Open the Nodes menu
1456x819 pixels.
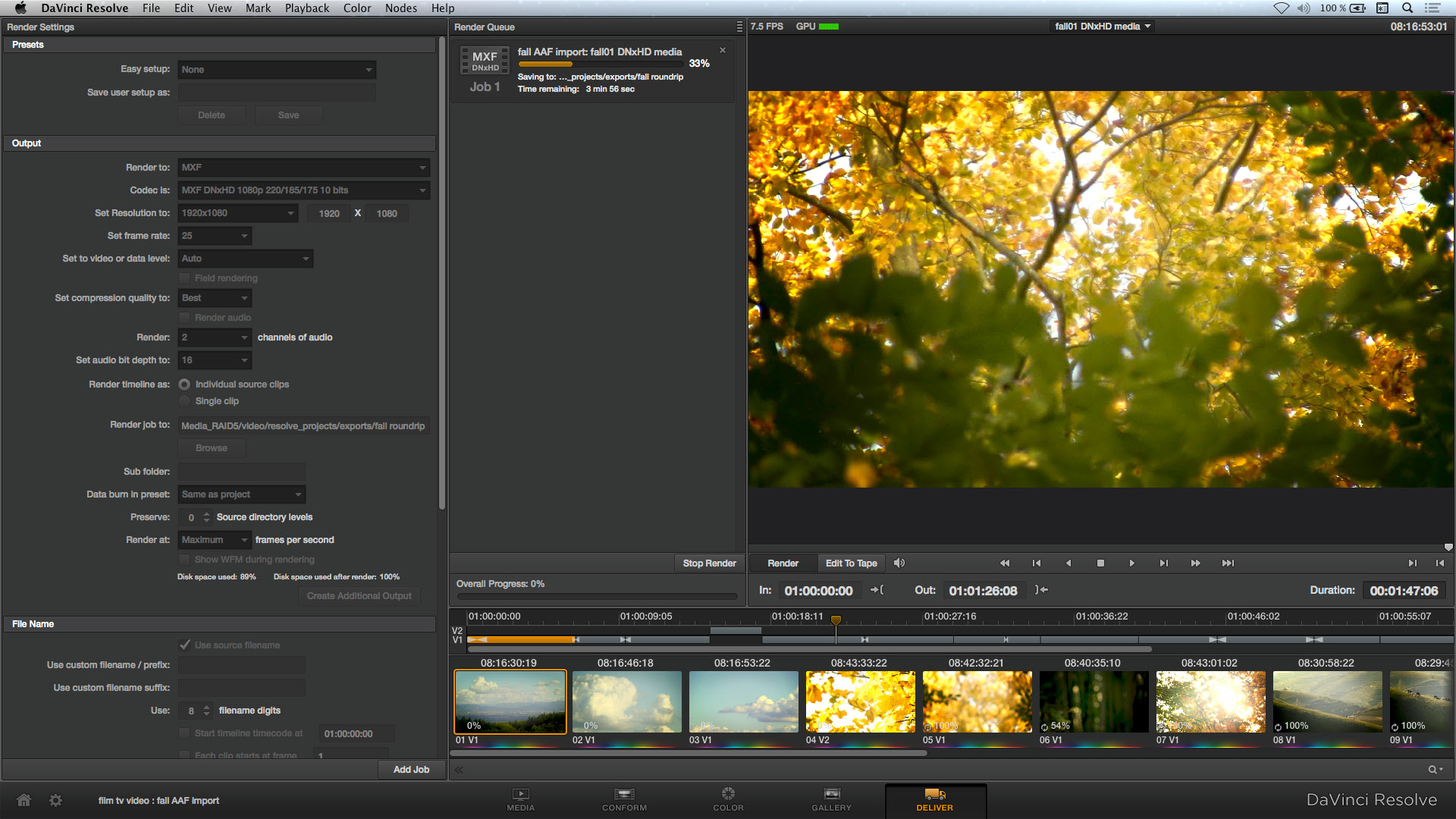click(400, 8)
